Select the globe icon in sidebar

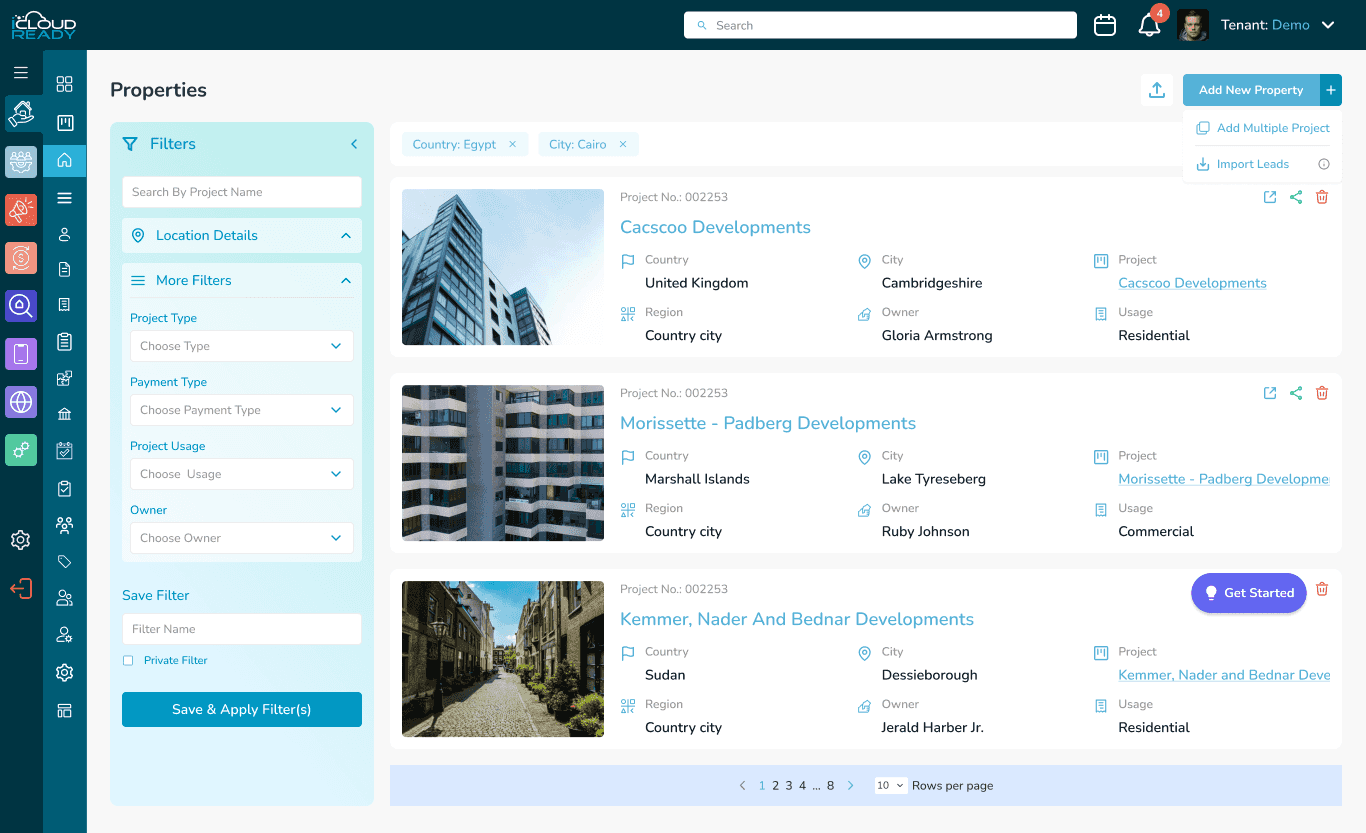tap(20, 401)
